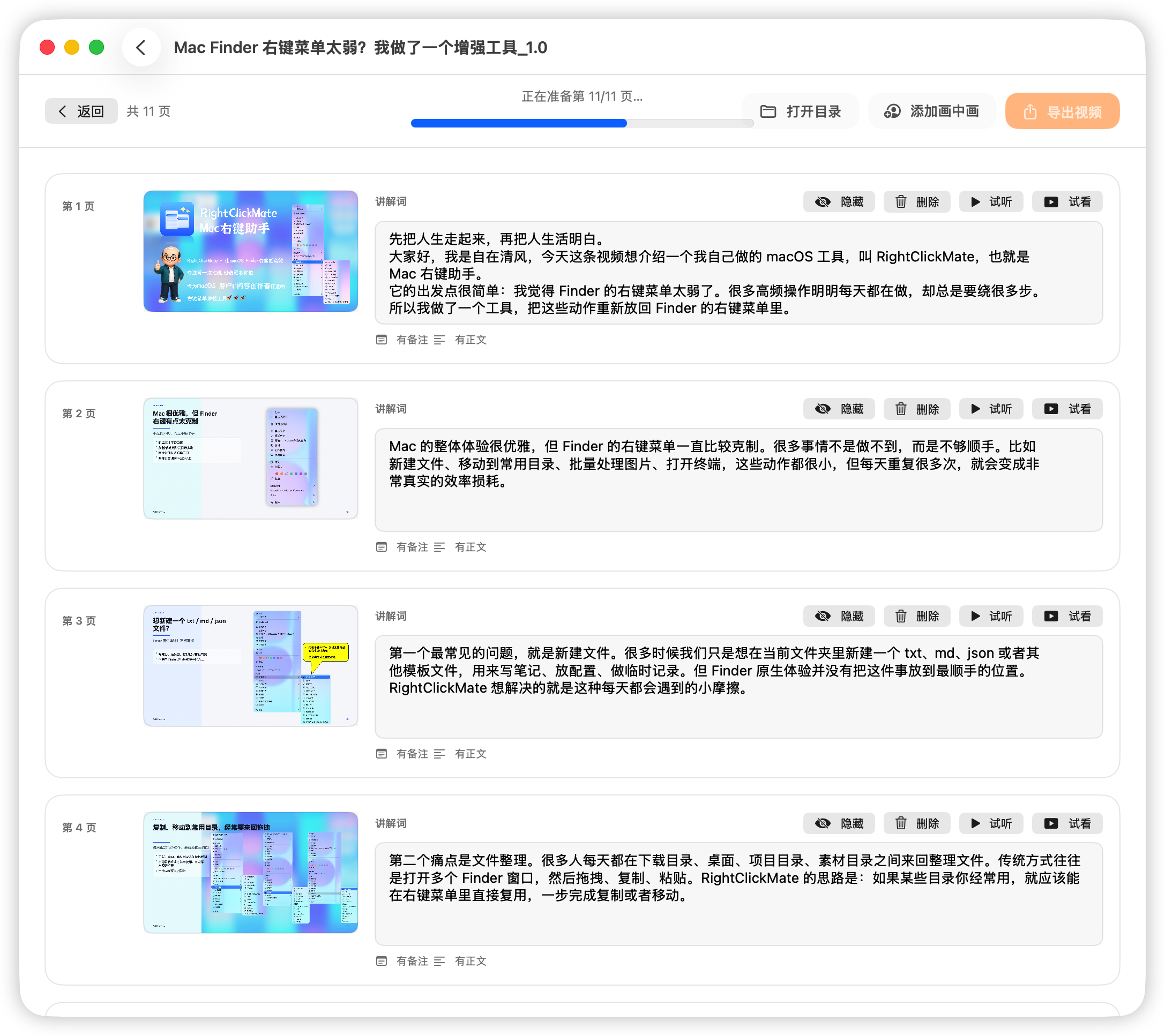Screen dimensions: 1165x1036
Task: Open page 2 slide thumbnail
Action: tap(251, 459)
